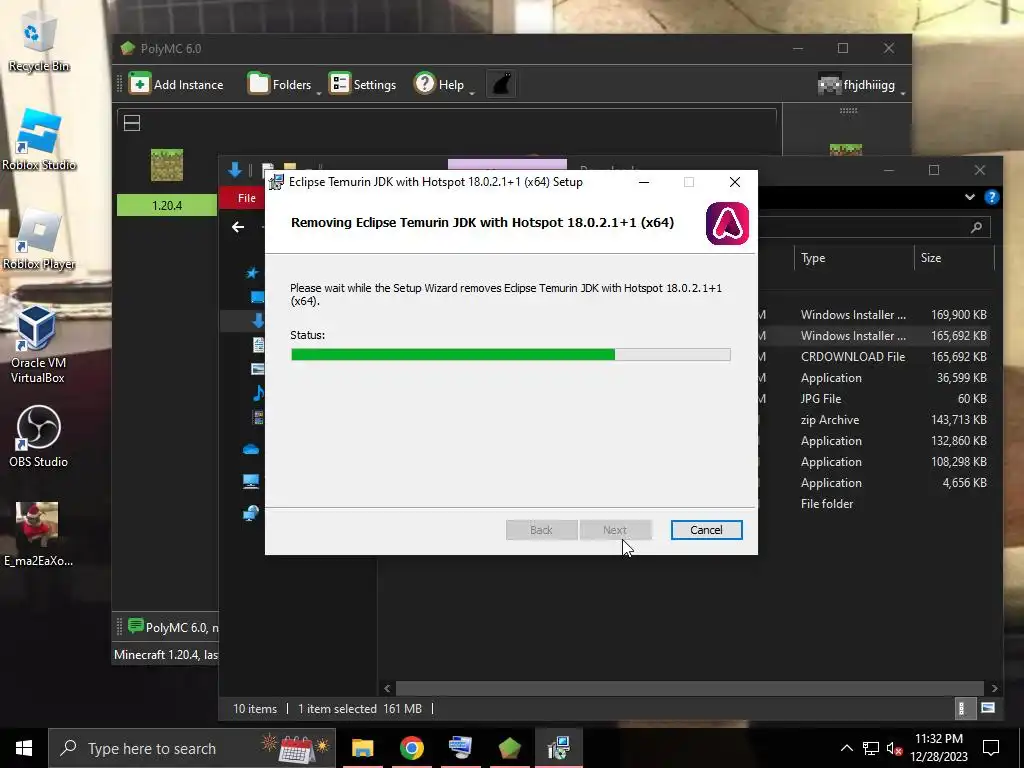1024x768 pixels.
Task: Open Google Chrome from the taskbar
Action: 411,748
